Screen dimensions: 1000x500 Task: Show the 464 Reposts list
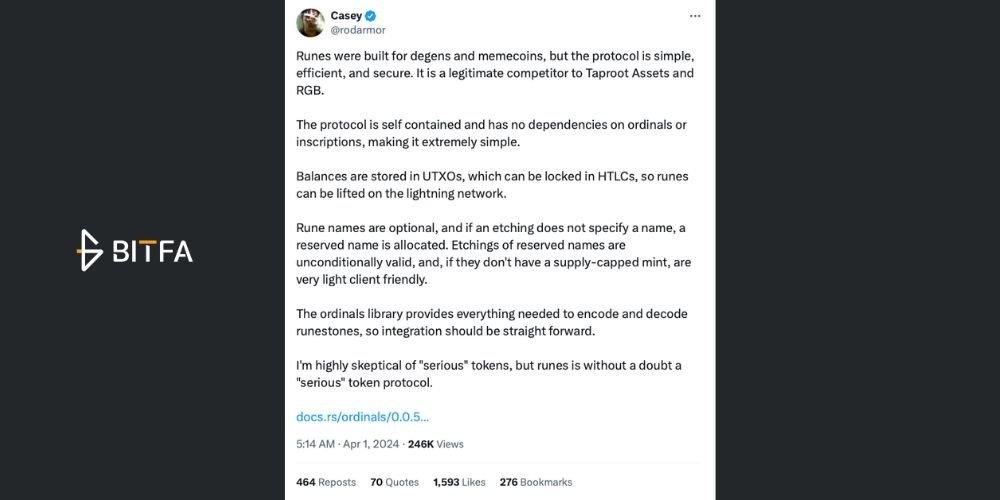(326, 482)
